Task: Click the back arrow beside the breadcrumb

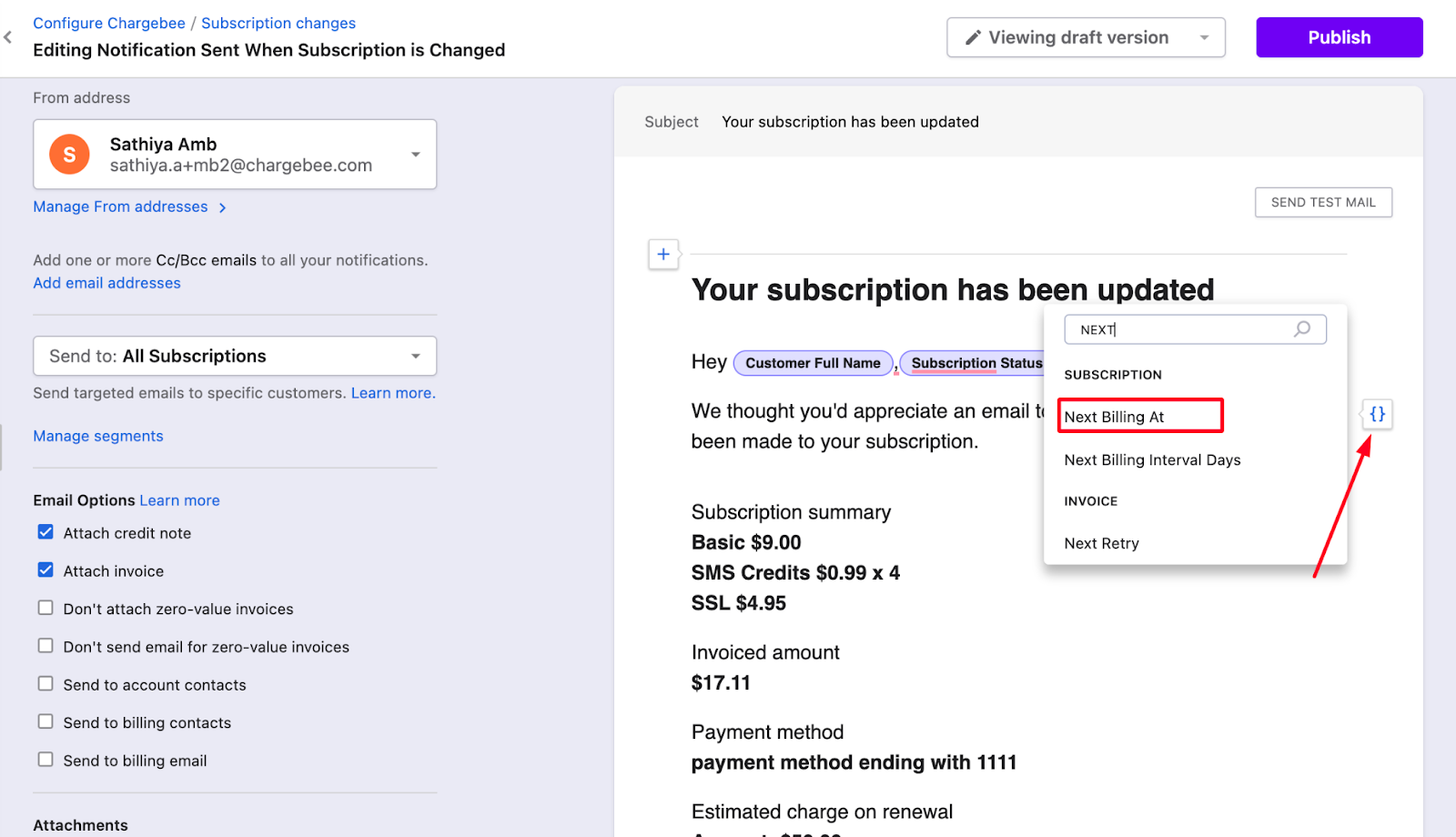Action: 8,37
